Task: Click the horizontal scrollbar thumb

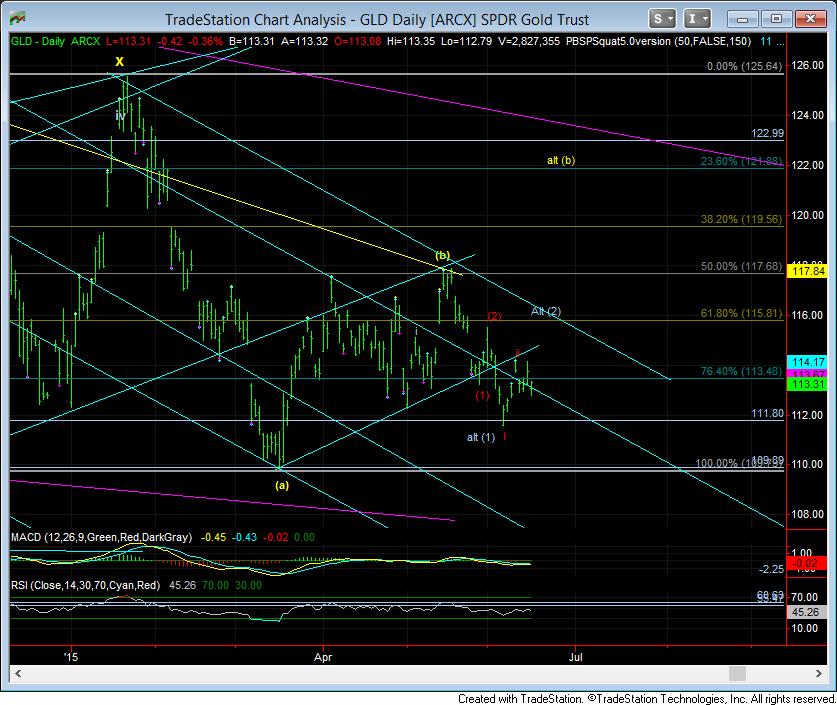Action: click(x=737, y=673)
